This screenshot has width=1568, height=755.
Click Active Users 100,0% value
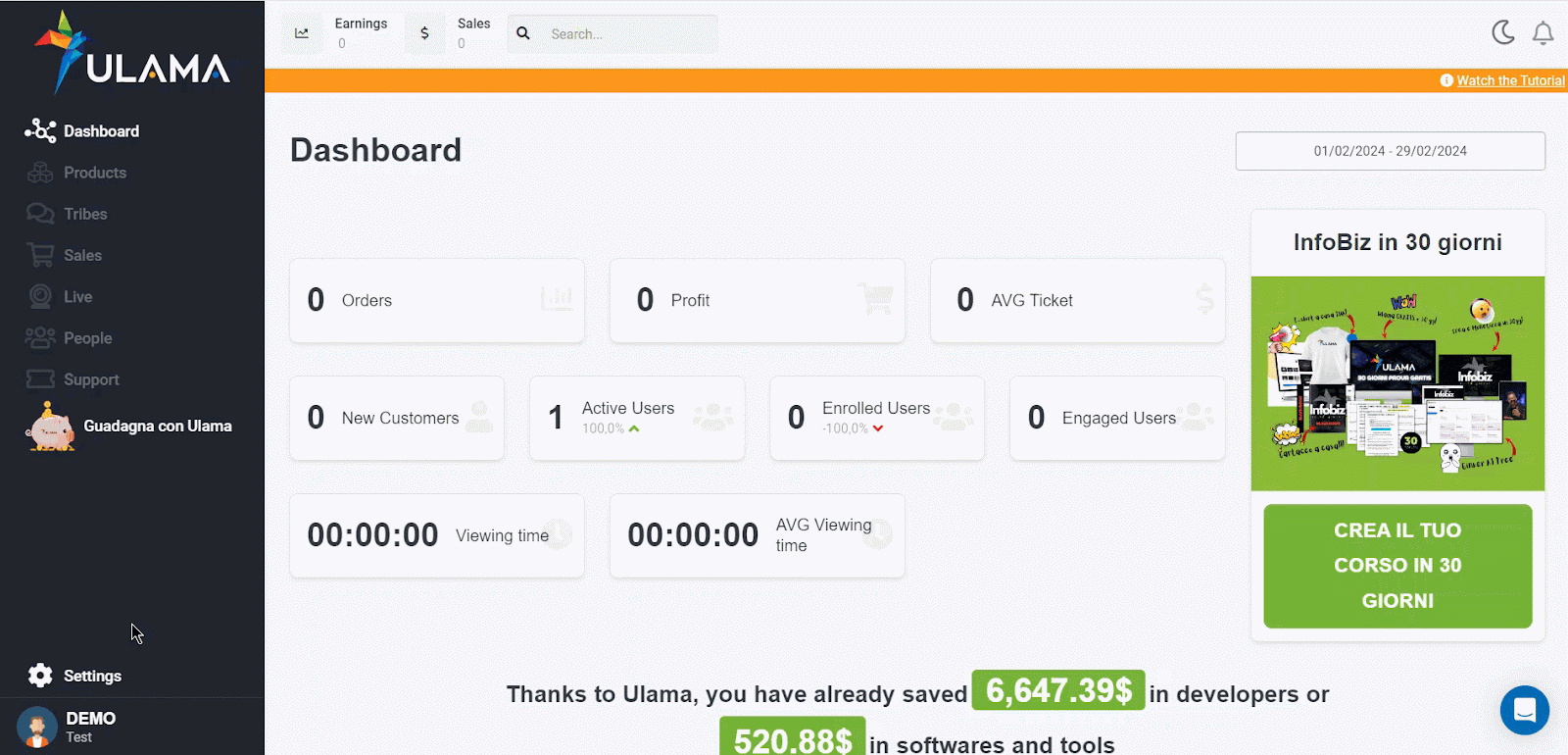[x=603, y=428]
